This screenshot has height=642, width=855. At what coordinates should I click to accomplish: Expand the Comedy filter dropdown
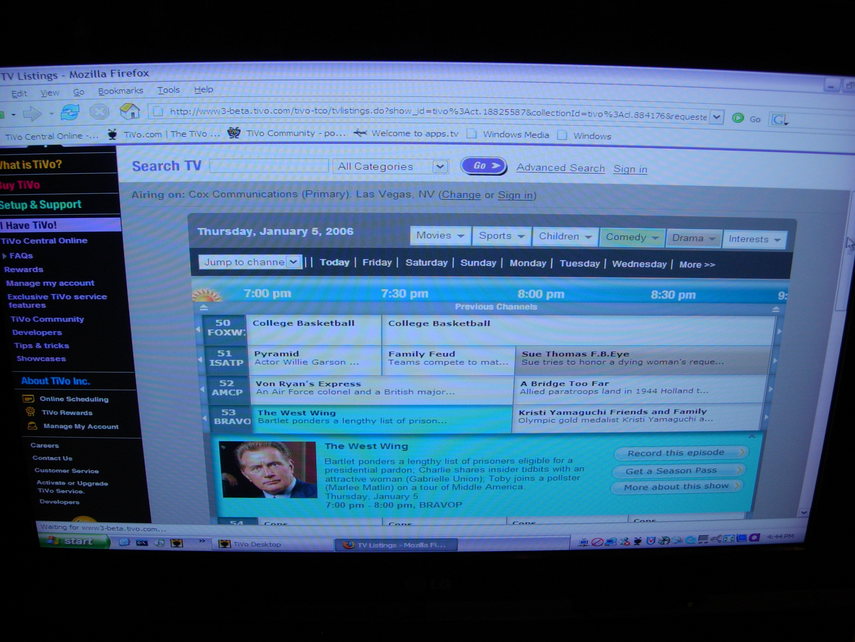point(631,237)
